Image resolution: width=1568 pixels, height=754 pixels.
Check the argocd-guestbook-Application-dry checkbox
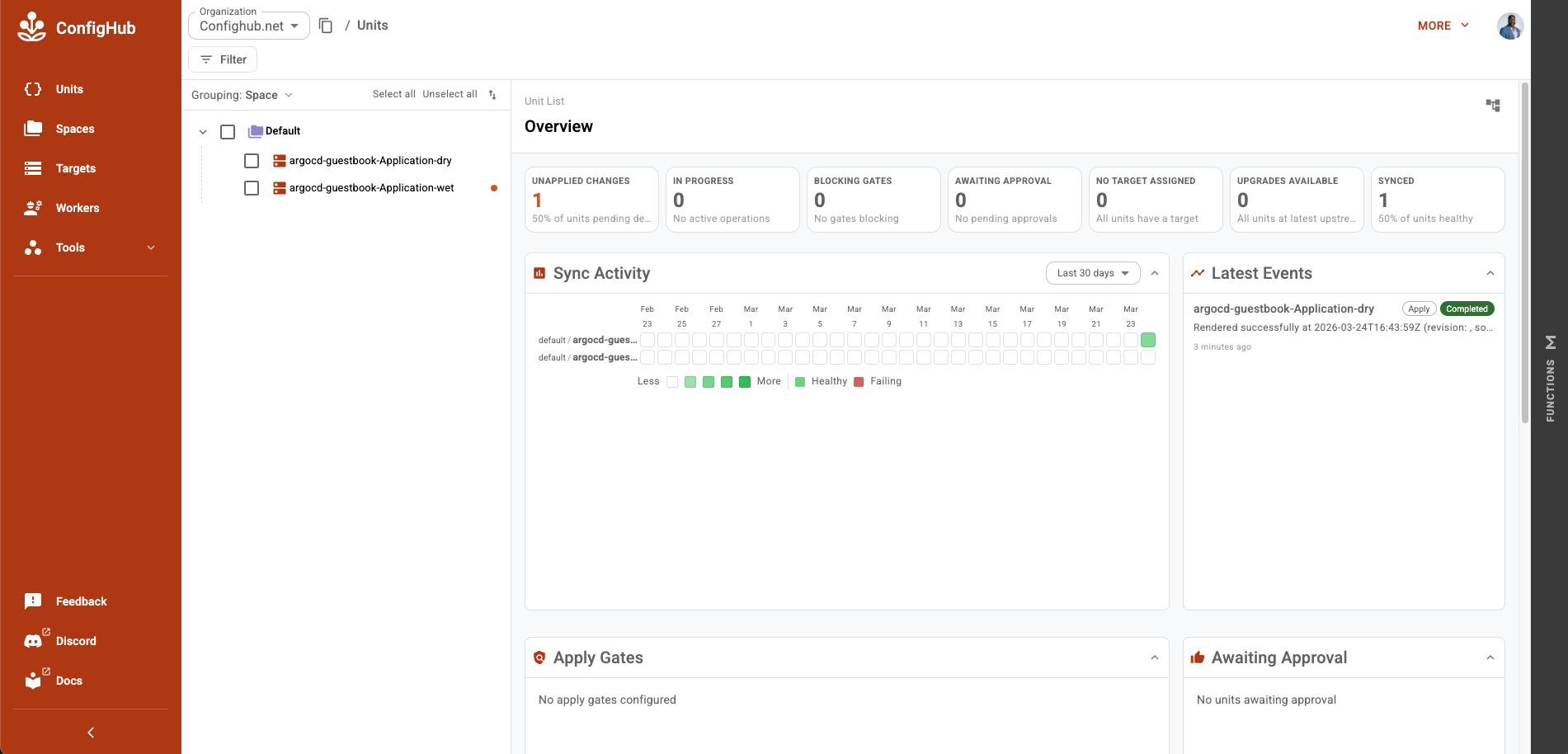(252, 161)
